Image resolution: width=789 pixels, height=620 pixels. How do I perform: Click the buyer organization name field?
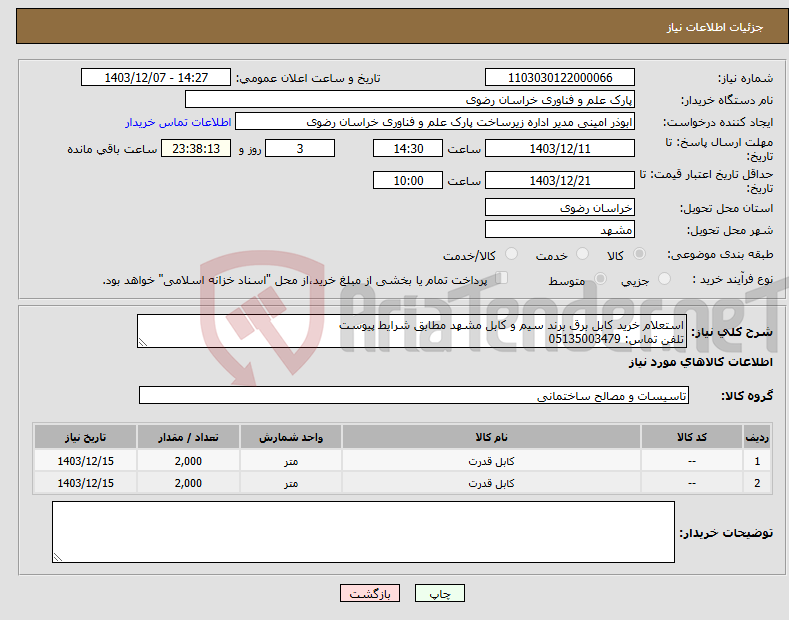[x=410, y=99]
